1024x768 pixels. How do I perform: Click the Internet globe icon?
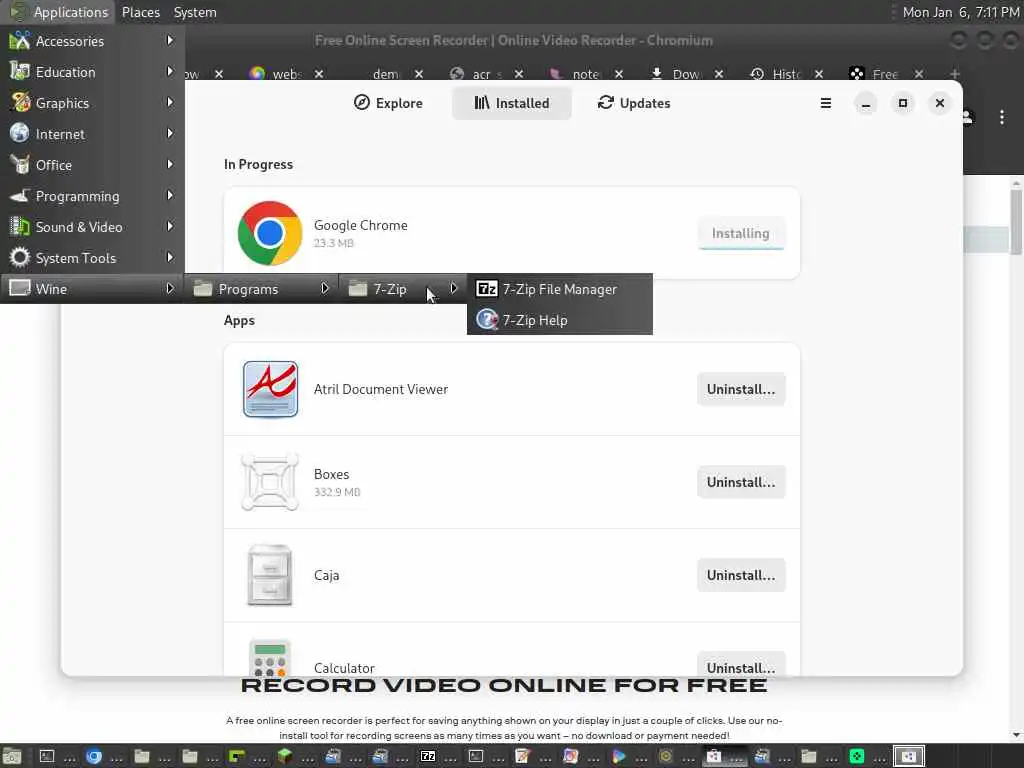20,133
